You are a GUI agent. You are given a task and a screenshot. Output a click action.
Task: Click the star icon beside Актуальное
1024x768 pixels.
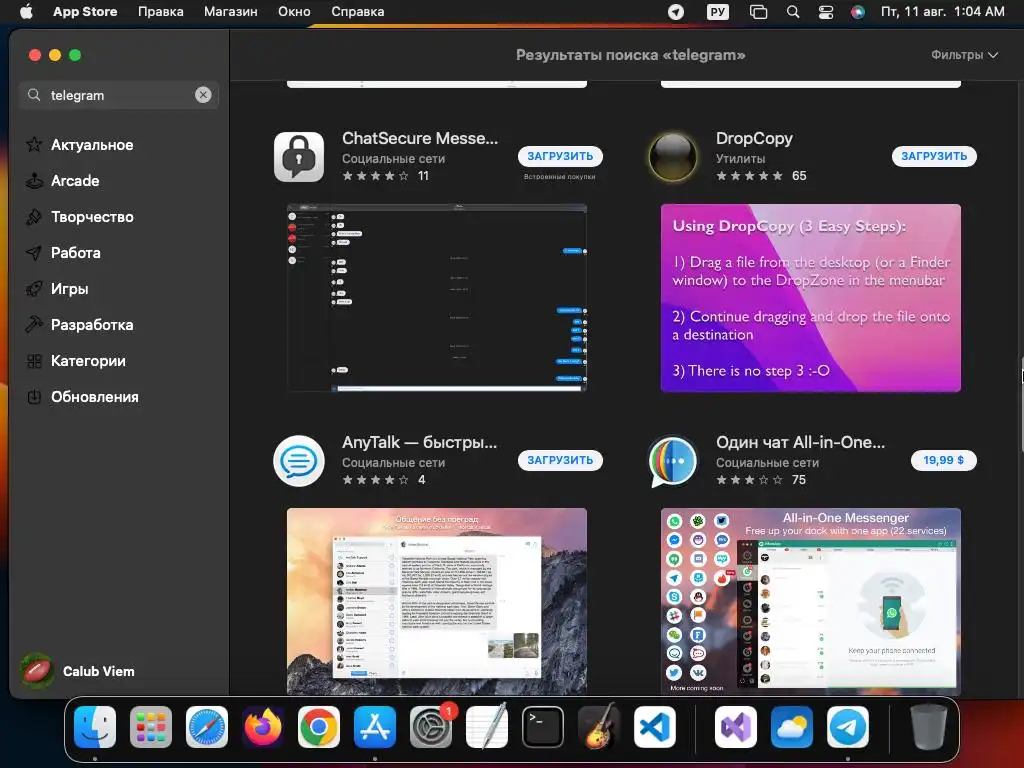pyautogui.click(x=34, y=144)
